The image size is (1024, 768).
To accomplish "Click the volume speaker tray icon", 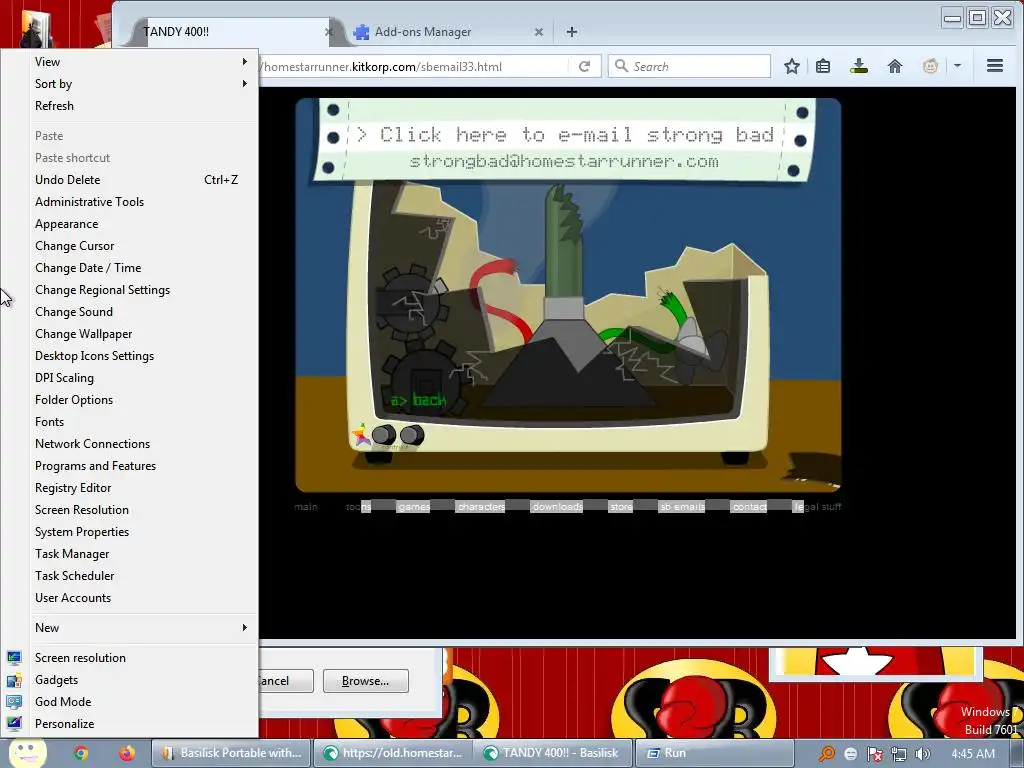I will point(923,754).
